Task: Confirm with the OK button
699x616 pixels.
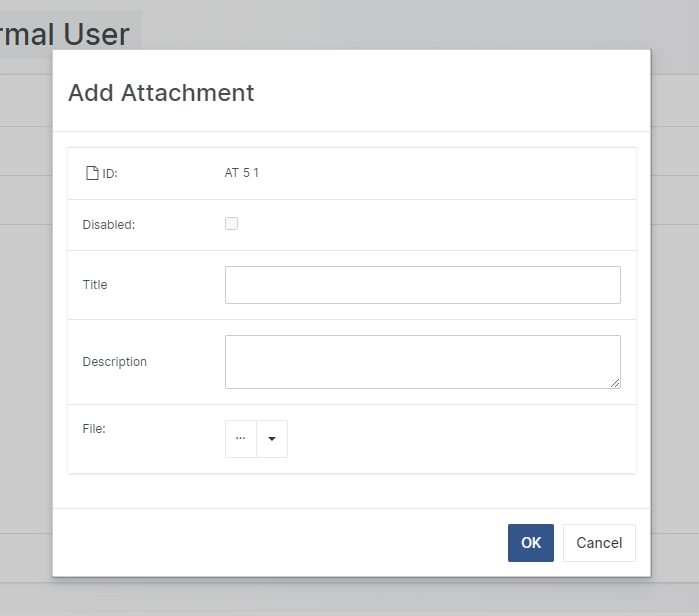Action: click(x=530, y=543)
